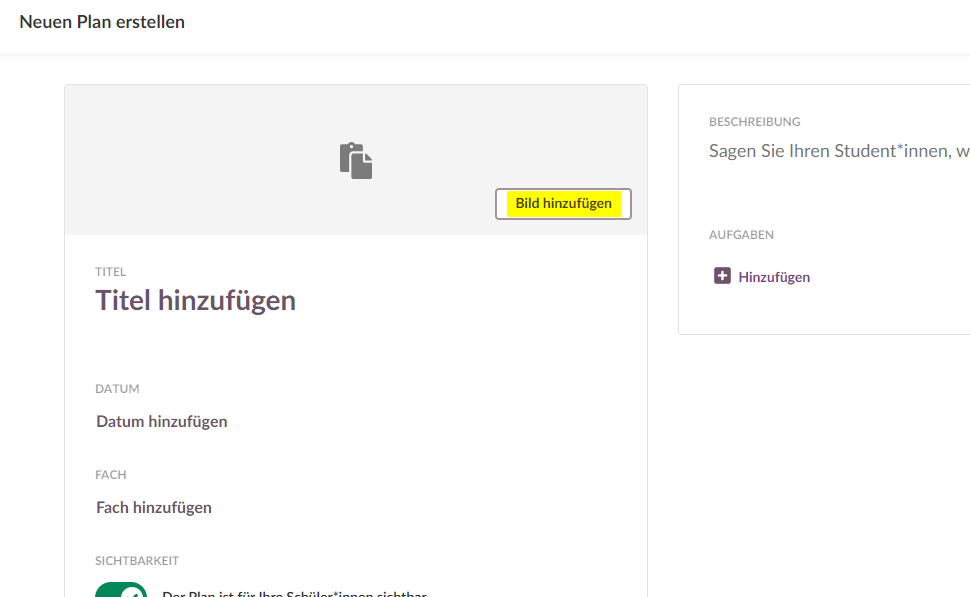Select the TITEL section label

click(x=111, y=272)
